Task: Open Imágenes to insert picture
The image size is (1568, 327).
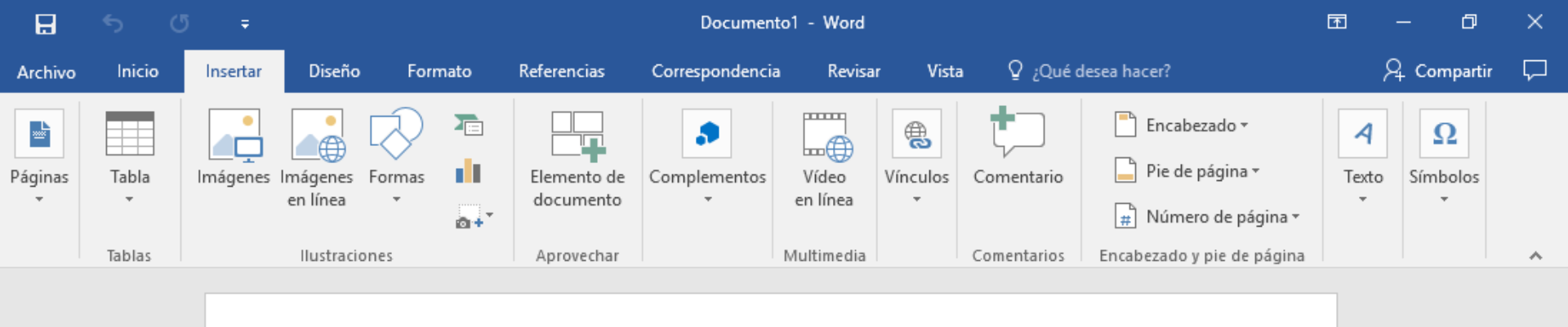Action: [234, 134]
